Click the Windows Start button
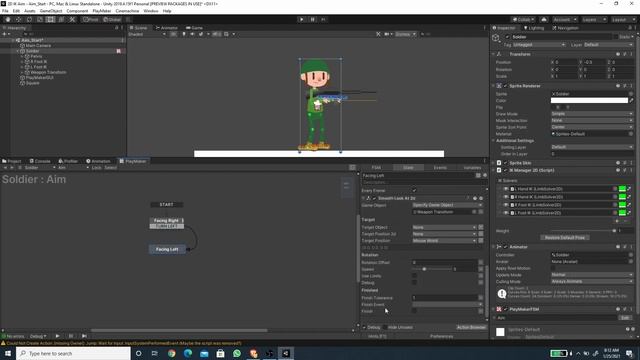This screenshot has width=640, height=360. [7, 353]
